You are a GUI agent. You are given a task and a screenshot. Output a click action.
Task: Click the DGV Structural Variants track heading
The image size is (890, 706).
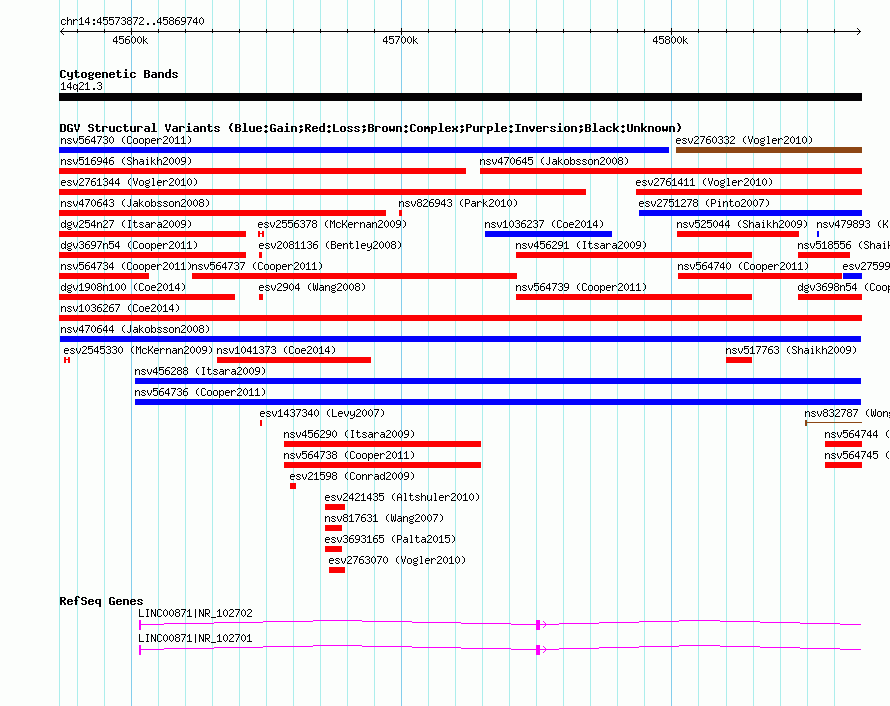click(371, 128)
